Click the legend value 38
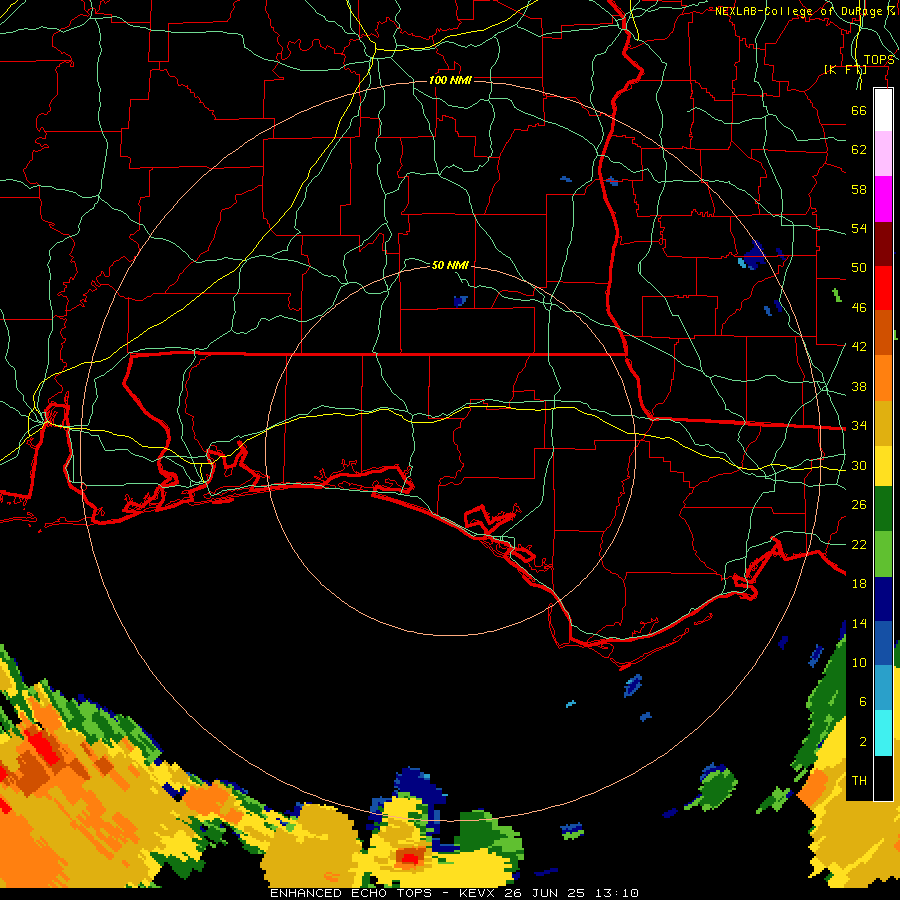The image size is (900, 900). [859, 386]
